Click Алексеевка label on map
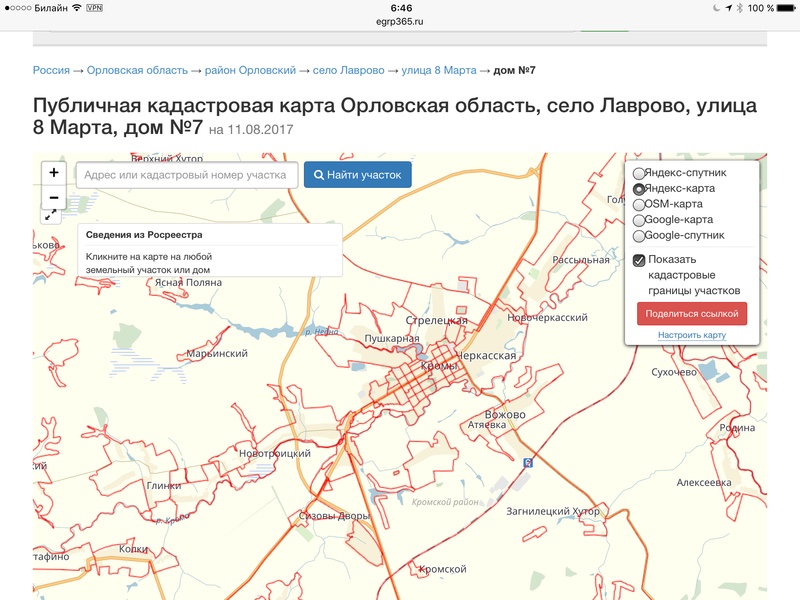 click(x=704, y=482)
